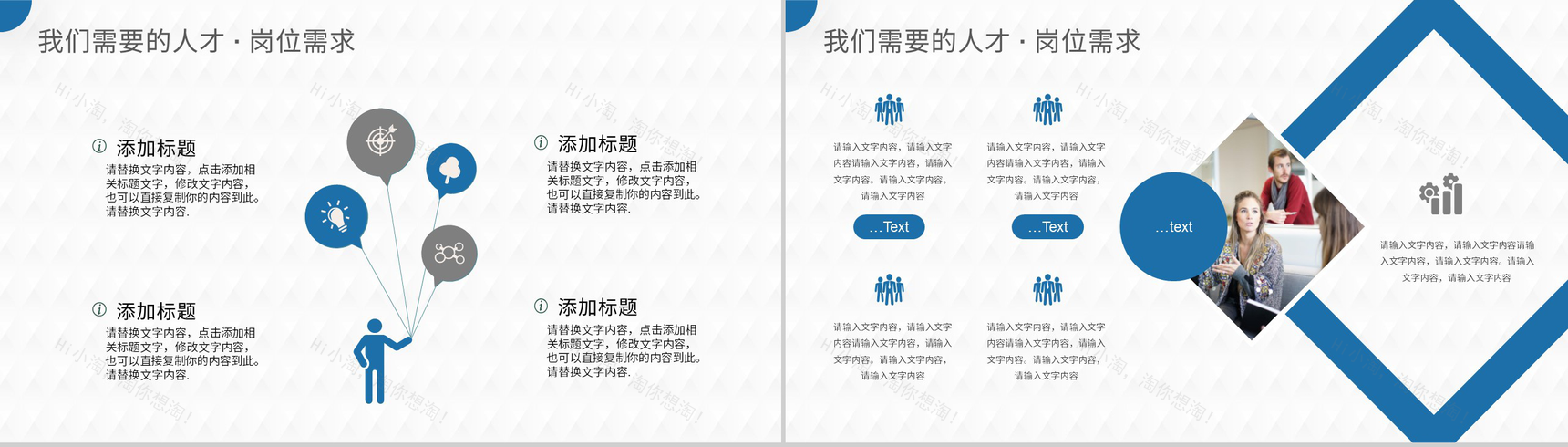Select top-left people group icon on right slide
This screenshot has height=447, width=1568.
[x=889, y=109]
